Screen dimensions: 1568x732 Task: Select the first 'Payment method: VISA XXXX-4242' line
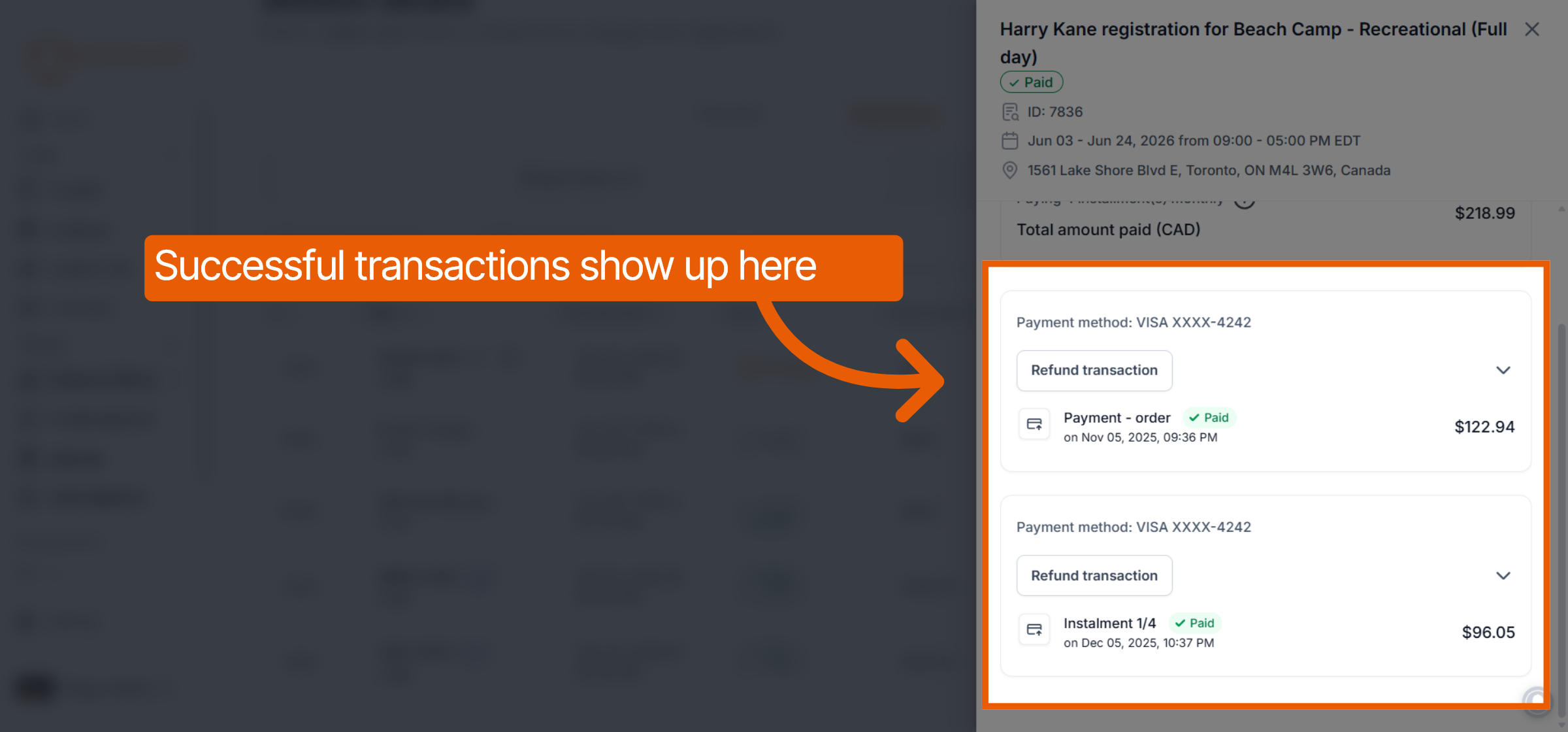1134,323
